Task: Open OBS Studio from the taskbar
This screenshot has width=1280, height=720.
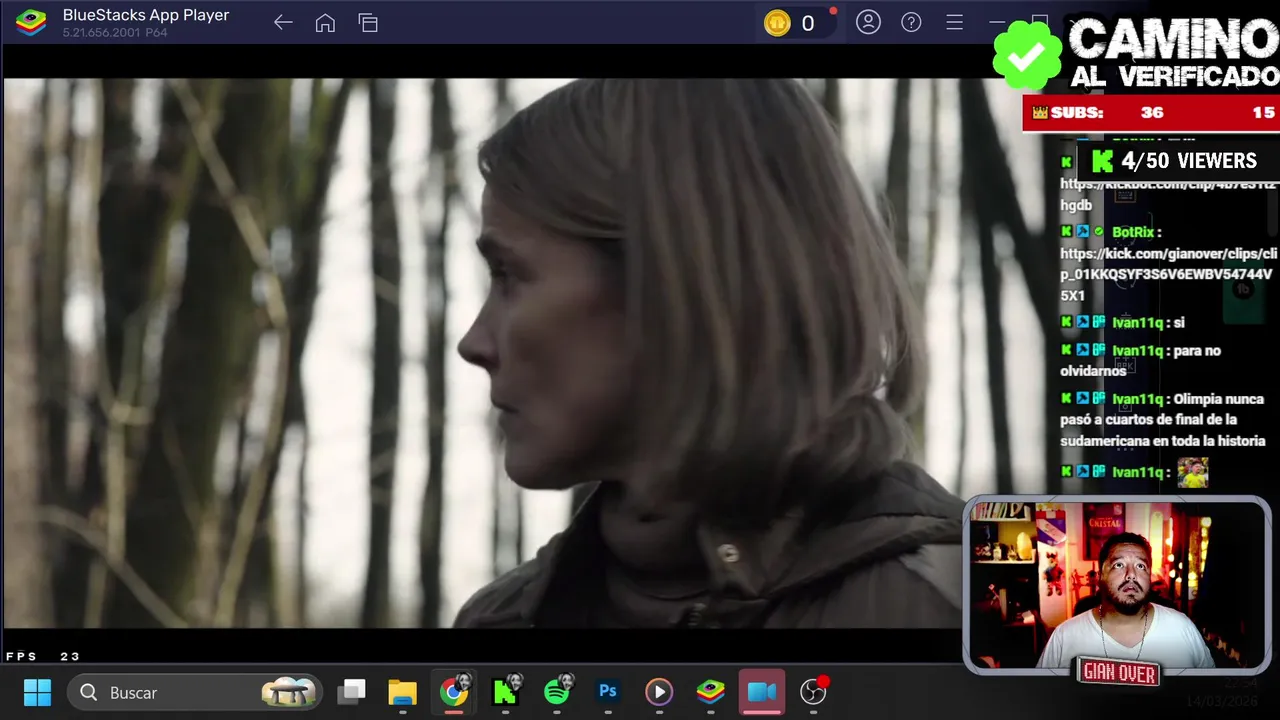Action: tap(814, 692)
